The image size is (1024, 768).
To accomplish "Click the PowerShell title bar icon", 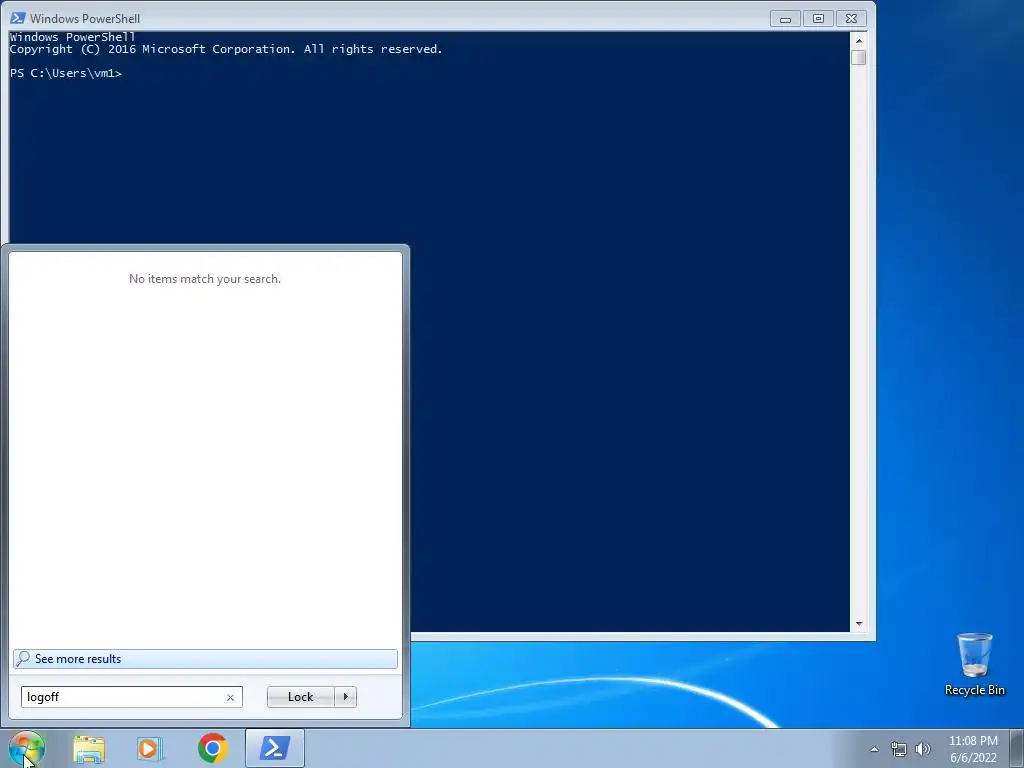I will point(18,18).
